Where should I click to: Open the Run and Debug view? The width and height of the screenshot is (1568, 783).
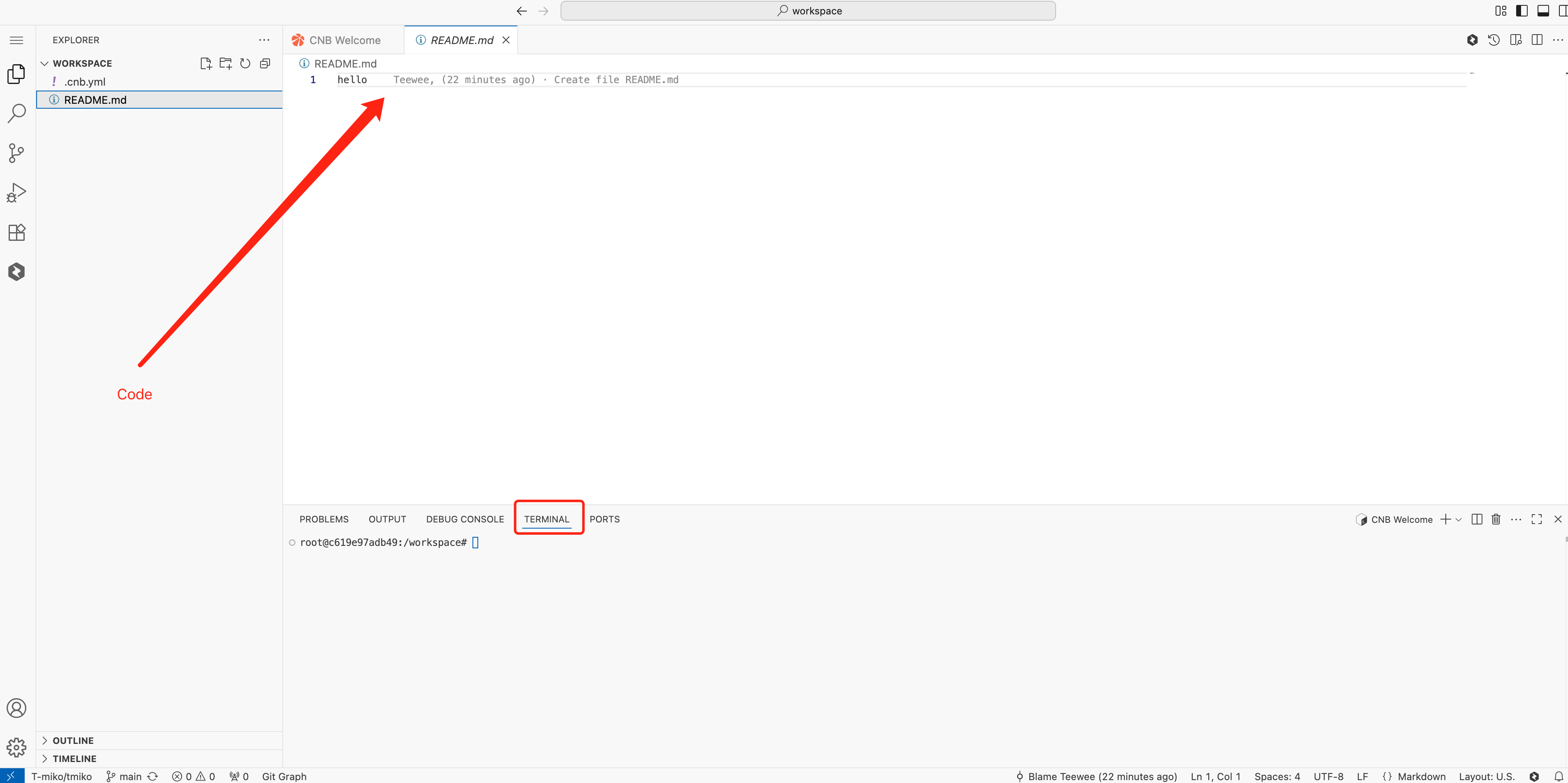coord(16,192)
